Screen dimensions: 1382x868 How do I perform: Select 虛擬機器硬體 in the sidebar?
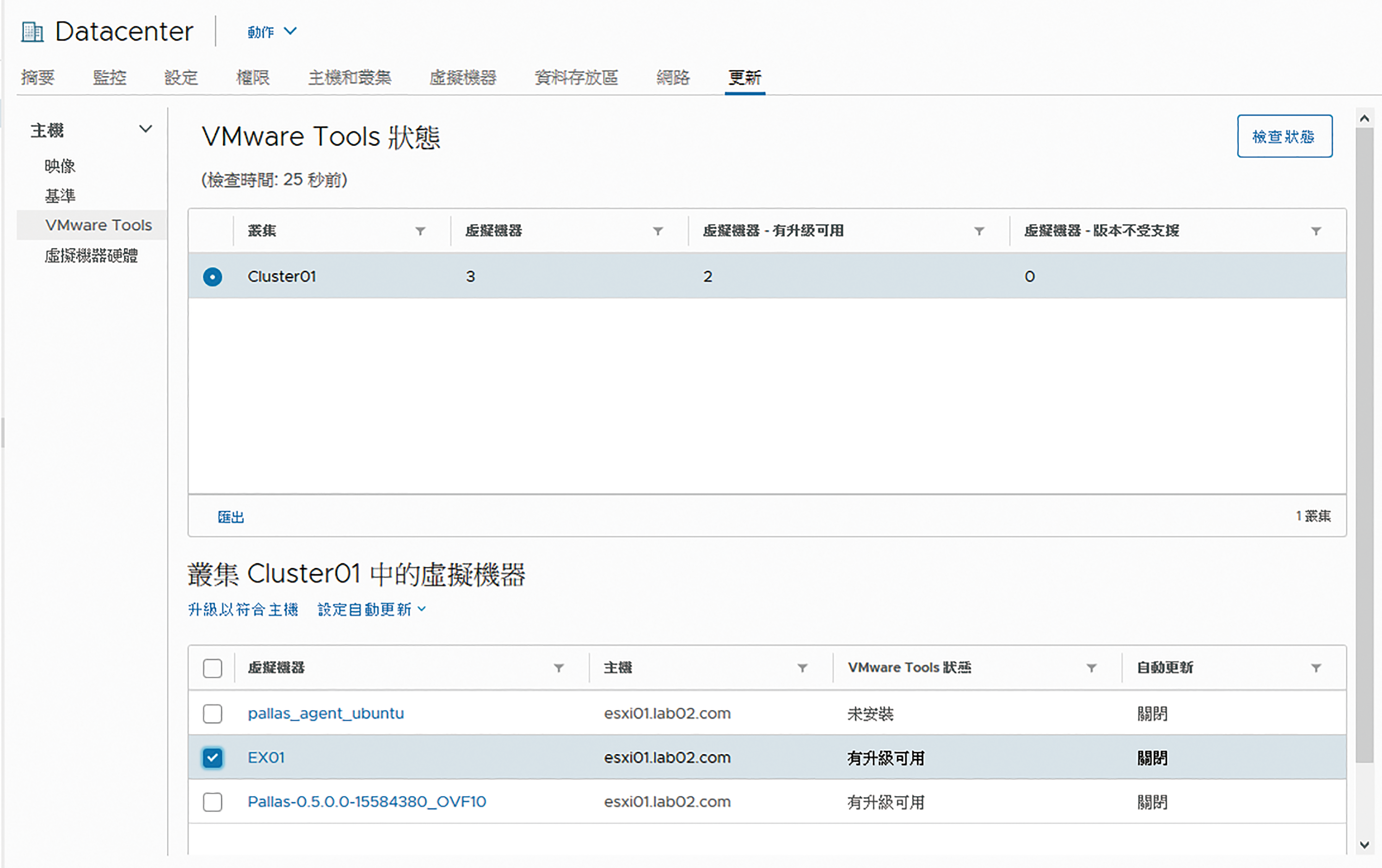click(91, 255)
